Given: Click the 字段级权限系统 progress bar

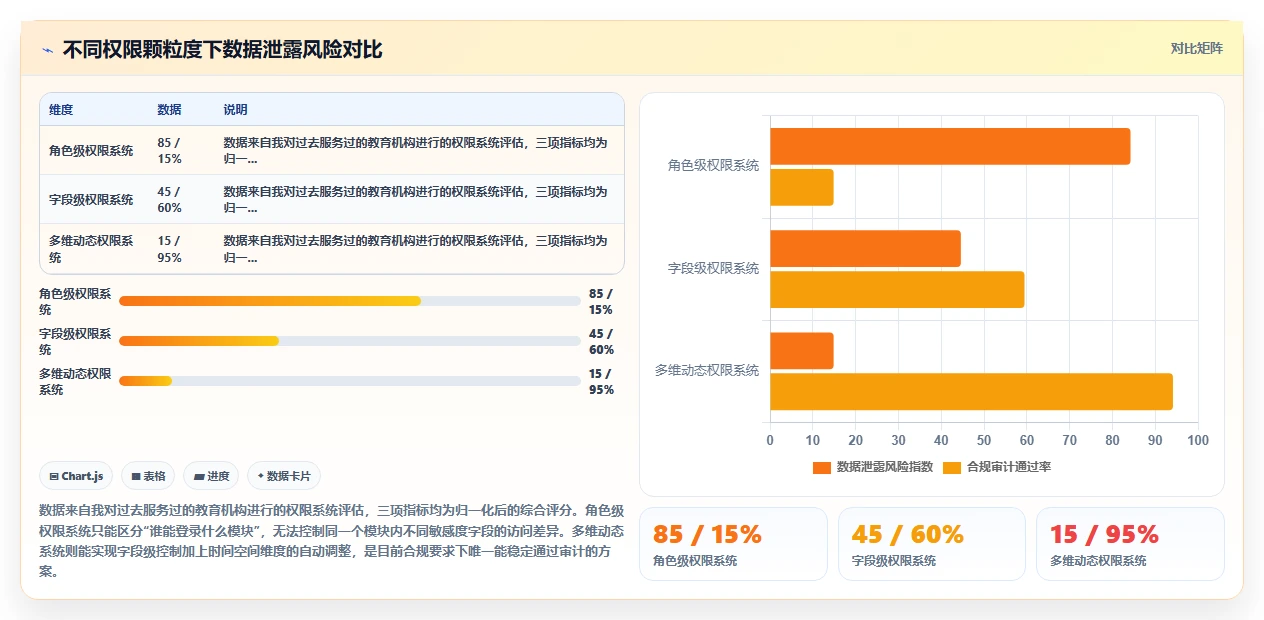Looking at the screenshot, I should pos(350,341).
